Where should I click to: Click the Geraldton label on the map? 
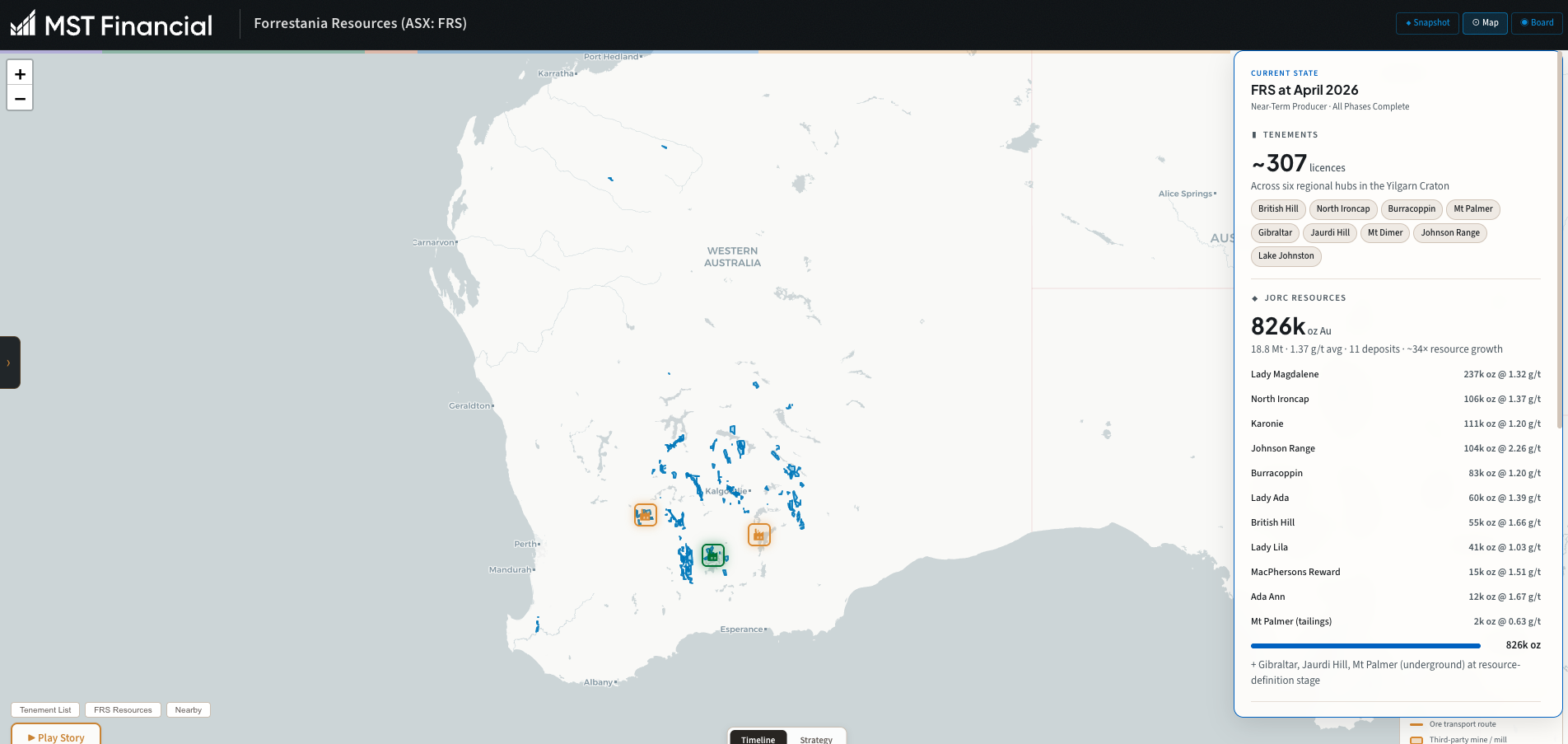click(x=470, y=405)
